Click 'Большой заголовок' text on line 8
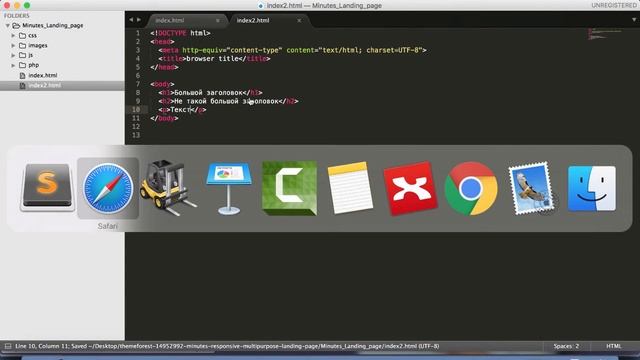Screen dimensions: 640x360 (208, 93)
